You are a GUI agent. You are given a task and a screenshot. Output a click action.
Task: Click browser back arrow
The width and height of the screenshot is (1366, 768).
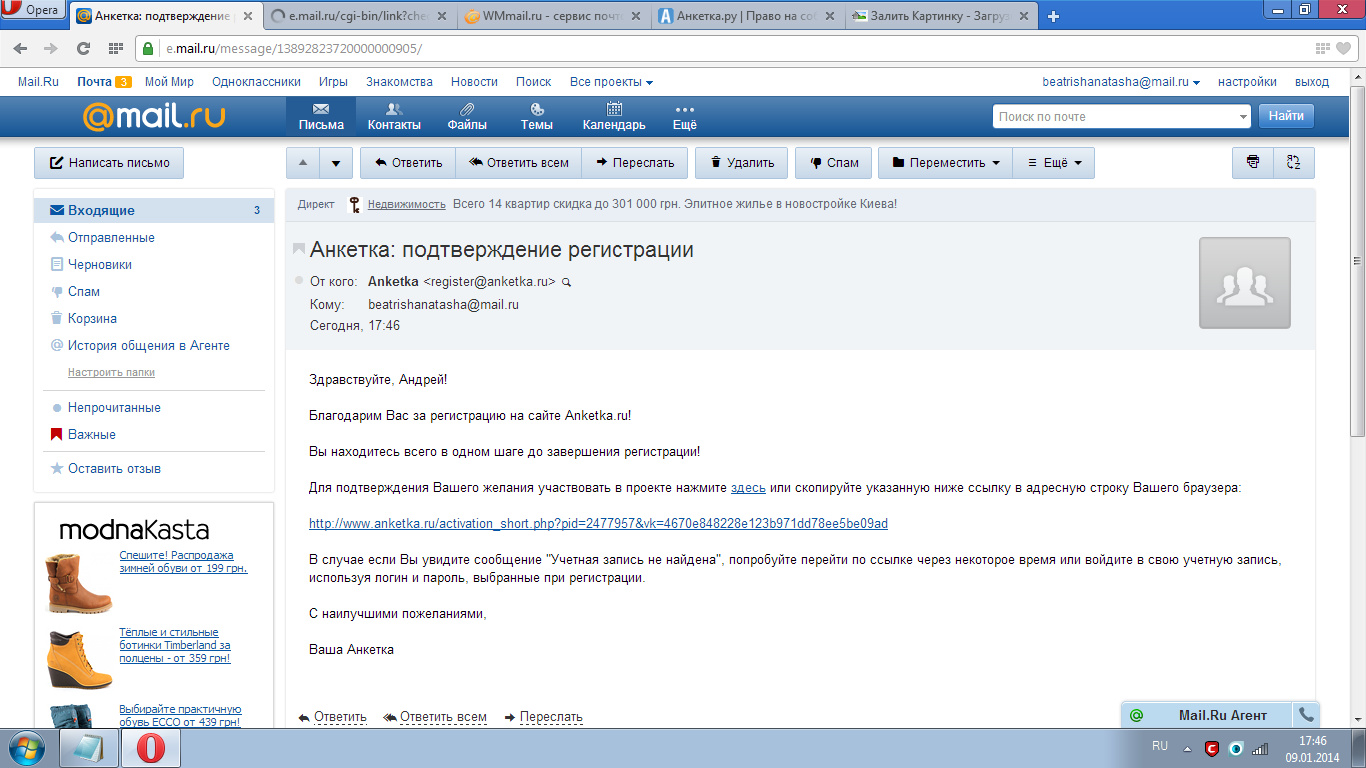pyautogui.click(x=21, y=48)
